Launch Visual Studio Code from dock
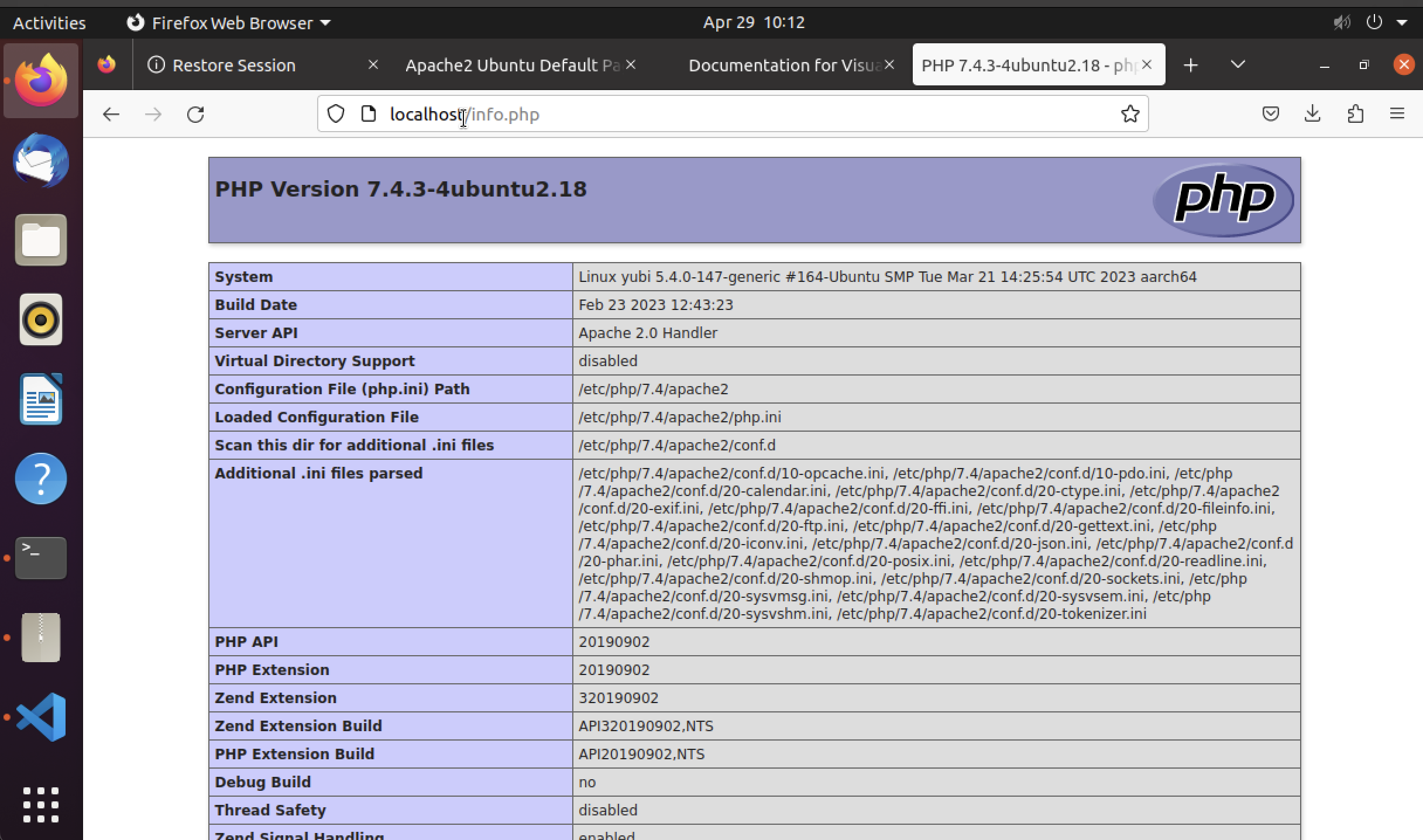Image resolution: width=1423 pixels, height=840 pixels. point(41,717)
